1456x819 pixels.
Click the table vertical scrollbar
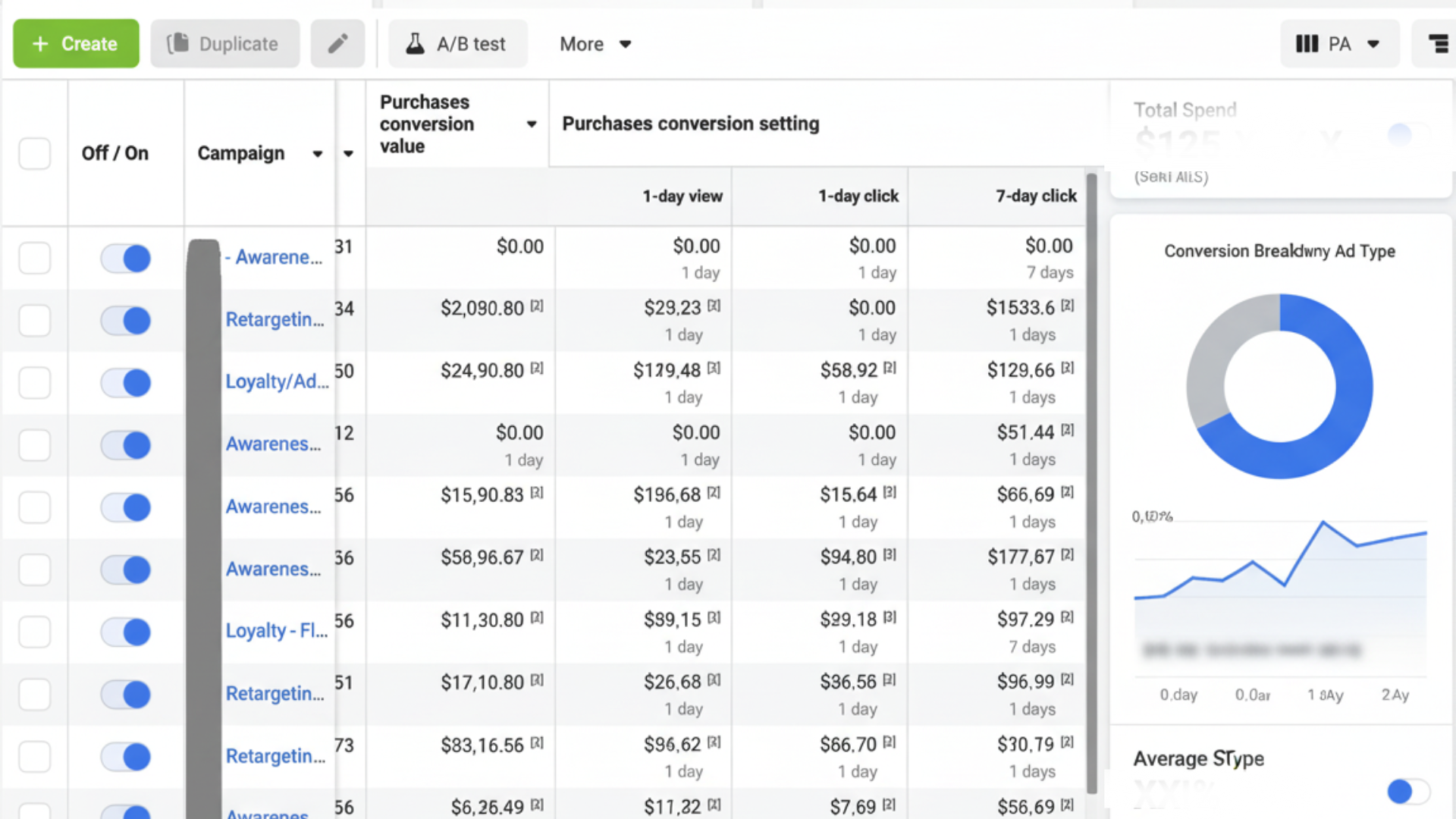[1091, 485]
